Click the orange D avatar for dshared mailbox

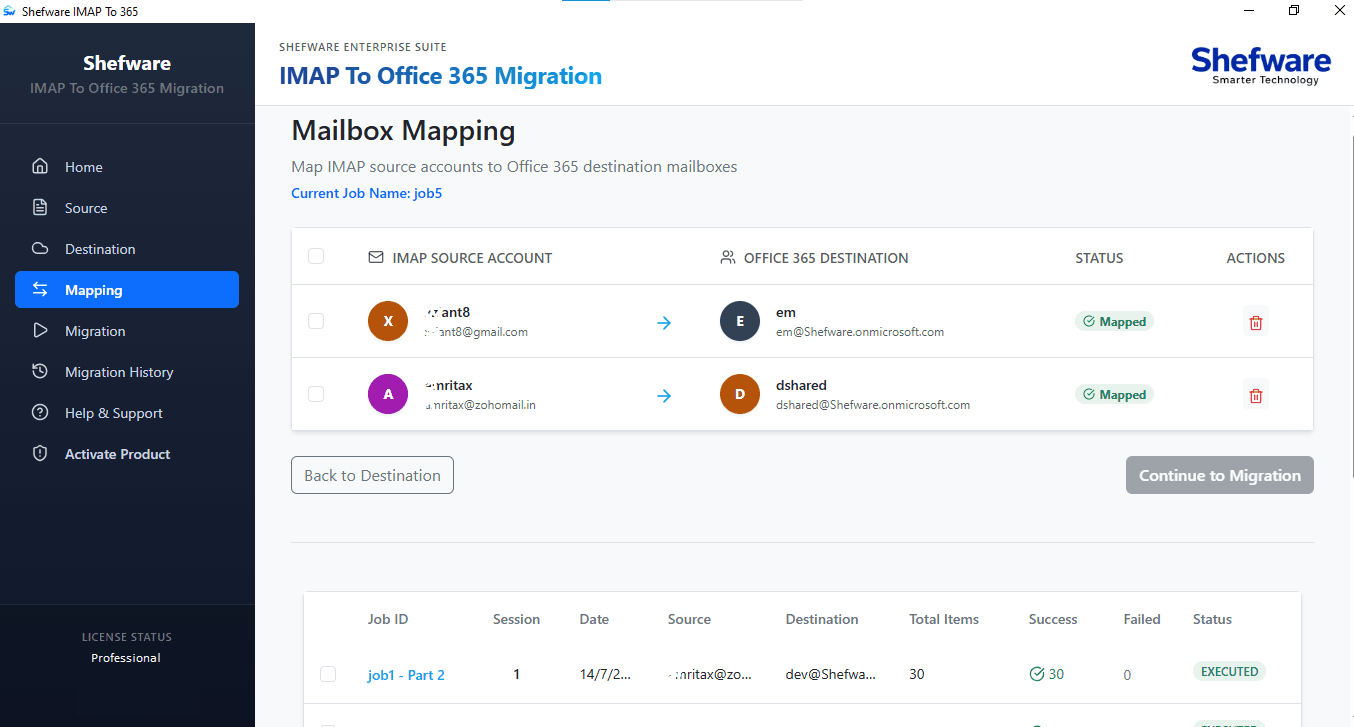[740, 394]
